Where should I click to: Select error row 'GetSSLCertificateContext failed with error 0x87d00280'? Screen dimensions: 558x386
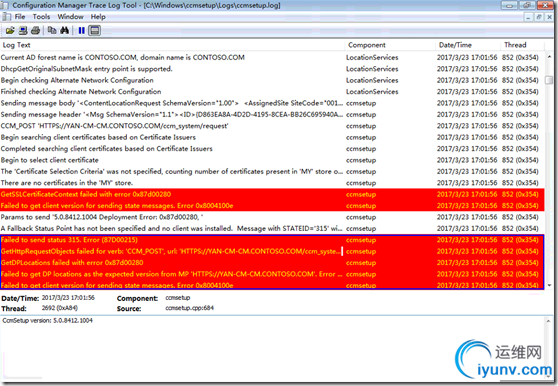pos(272,194)
